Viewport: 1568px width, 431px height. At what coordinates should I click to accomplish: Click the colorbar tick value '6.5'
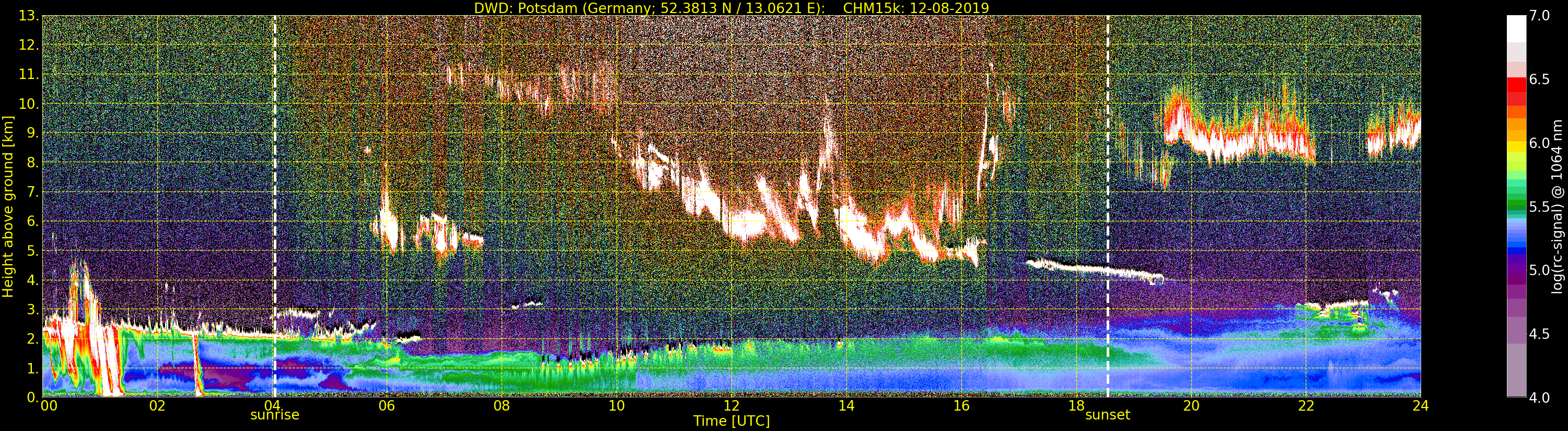(1539, 80)
